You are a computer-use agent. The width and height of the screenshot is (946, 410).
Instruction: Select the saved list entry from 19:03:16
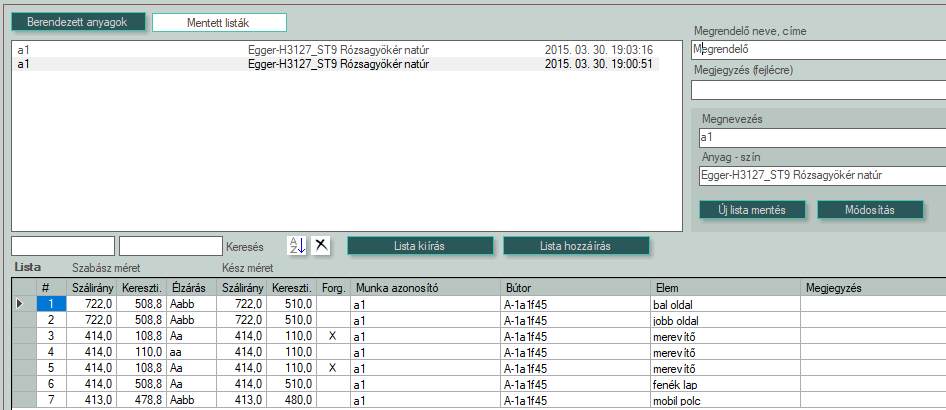(335, 49)
